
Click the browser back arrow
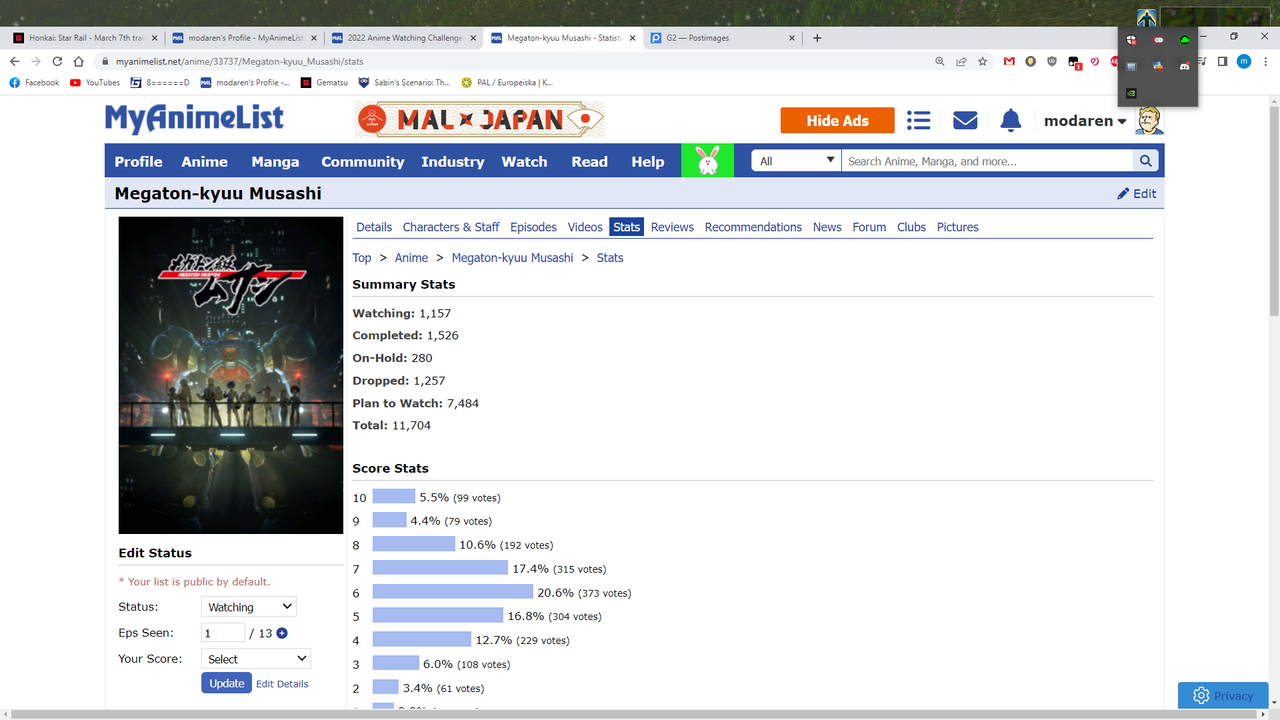tap(14, 61)
